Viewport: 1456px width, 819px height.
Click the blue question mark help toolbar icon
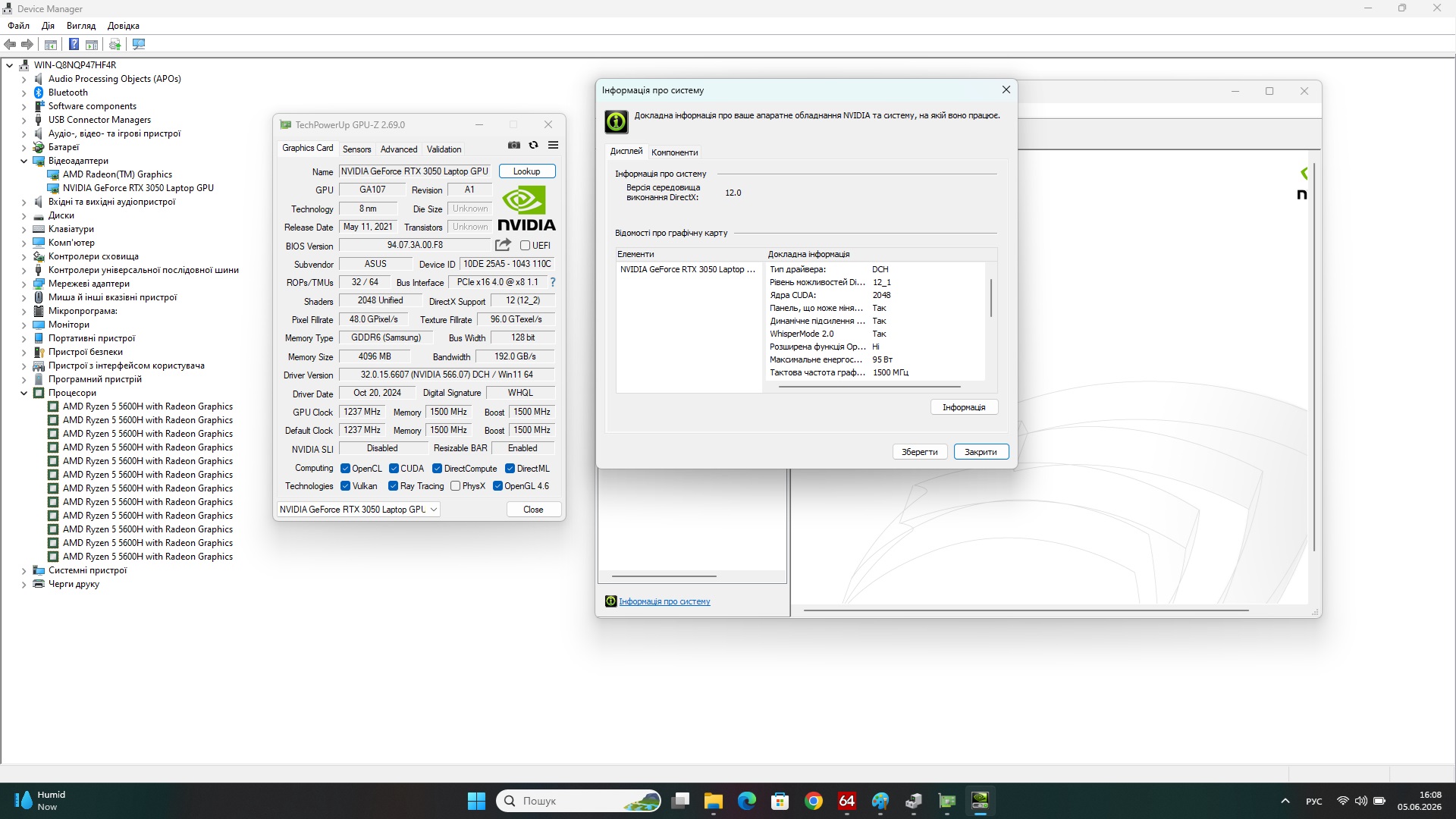(74, 45)
